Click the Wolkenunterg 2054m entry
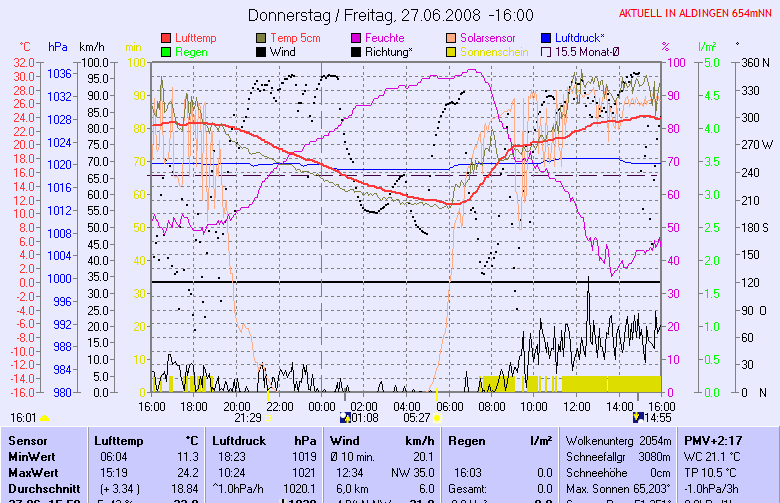Image resolution: width=780 pixels, height=503 pixels. pos(620,440)
